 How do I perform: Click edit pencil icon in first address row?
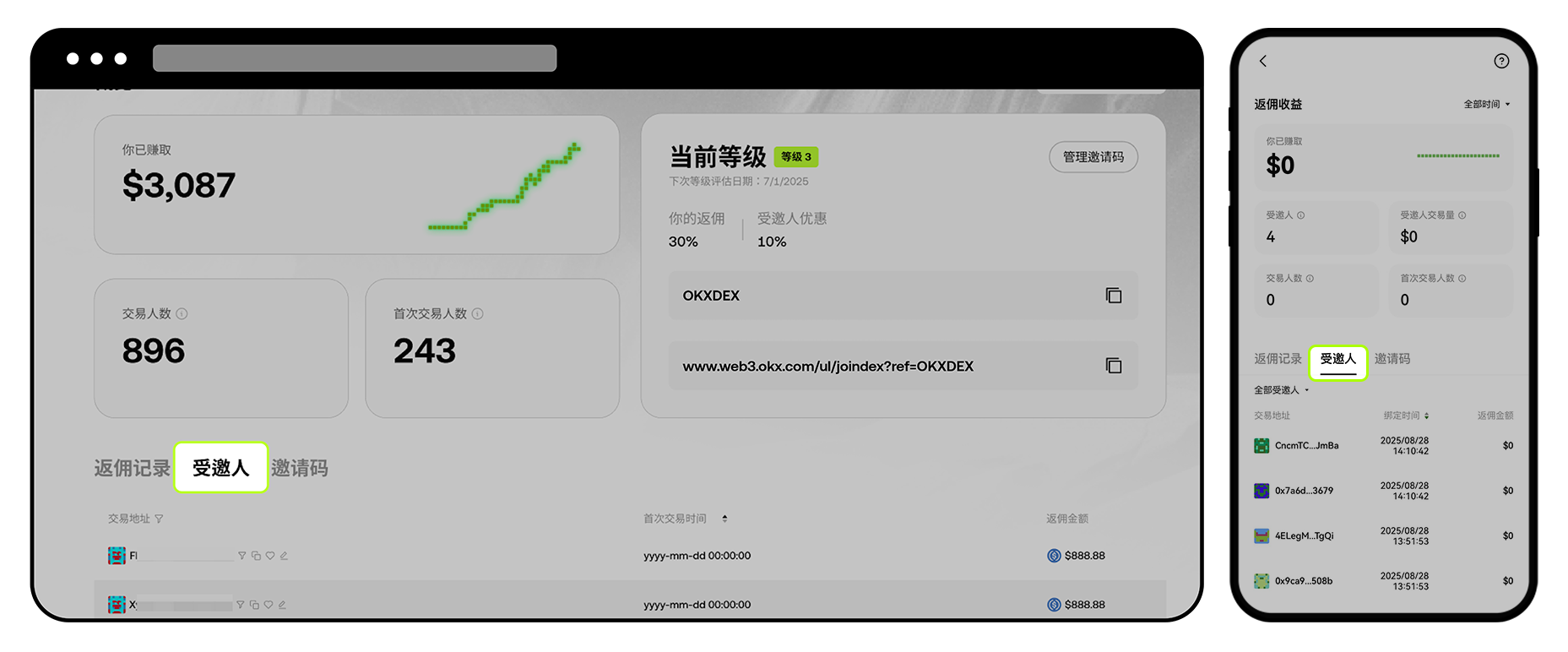[284, 556]
